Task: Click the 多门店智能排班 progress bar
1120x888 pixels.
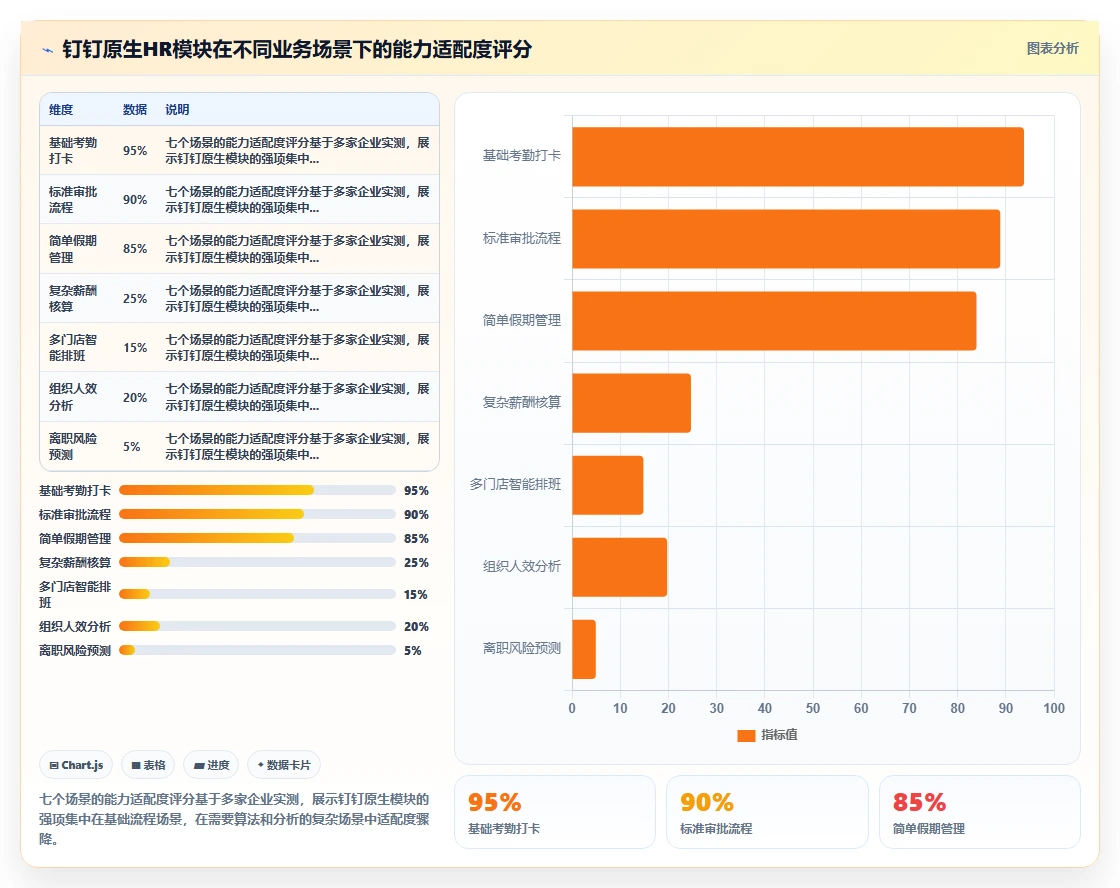Action: (x=257, y=594)
